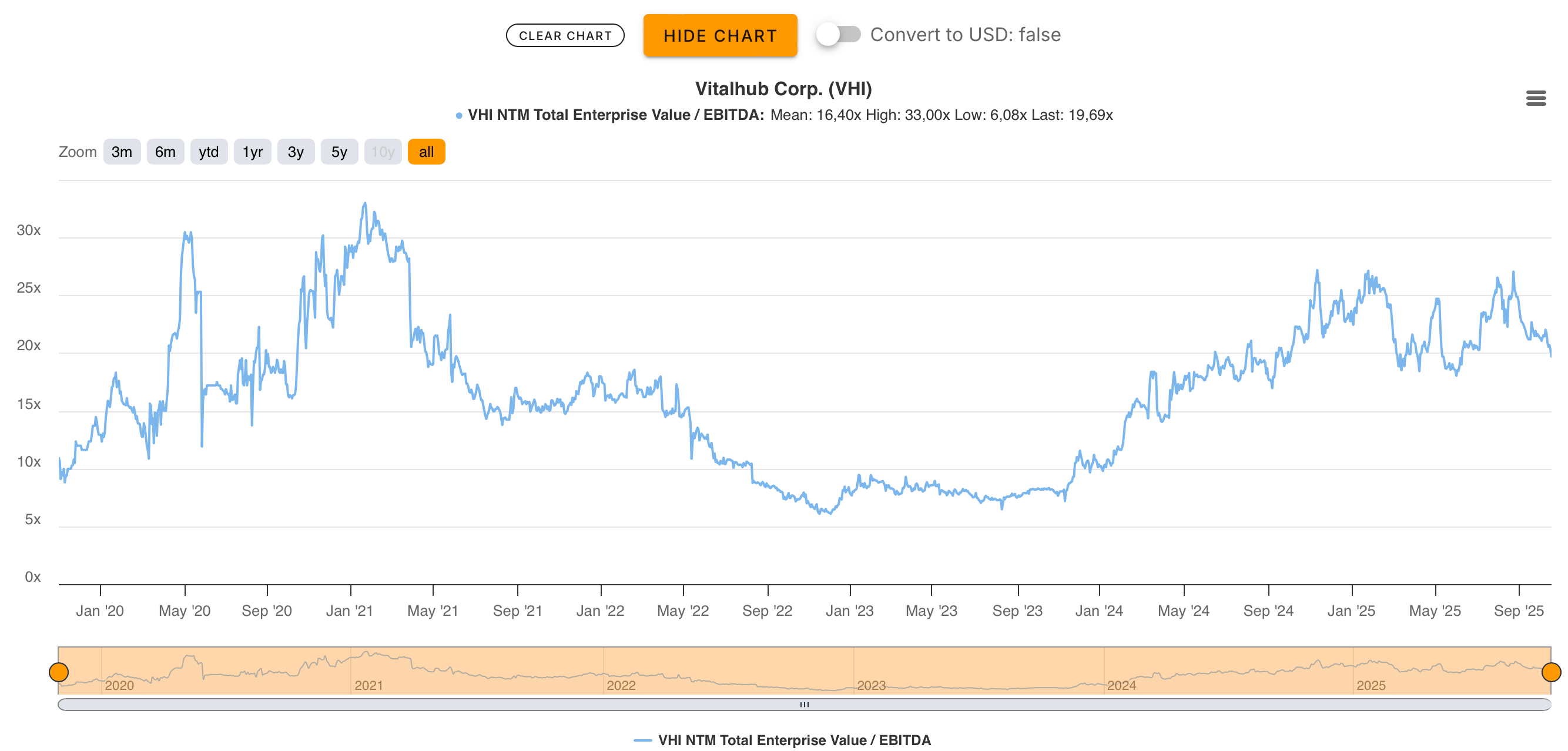Image resolution: width=1568 pixels, height=751 pixels.
Task: Set zoom range to 1yr
Action: tap(252, 152)
